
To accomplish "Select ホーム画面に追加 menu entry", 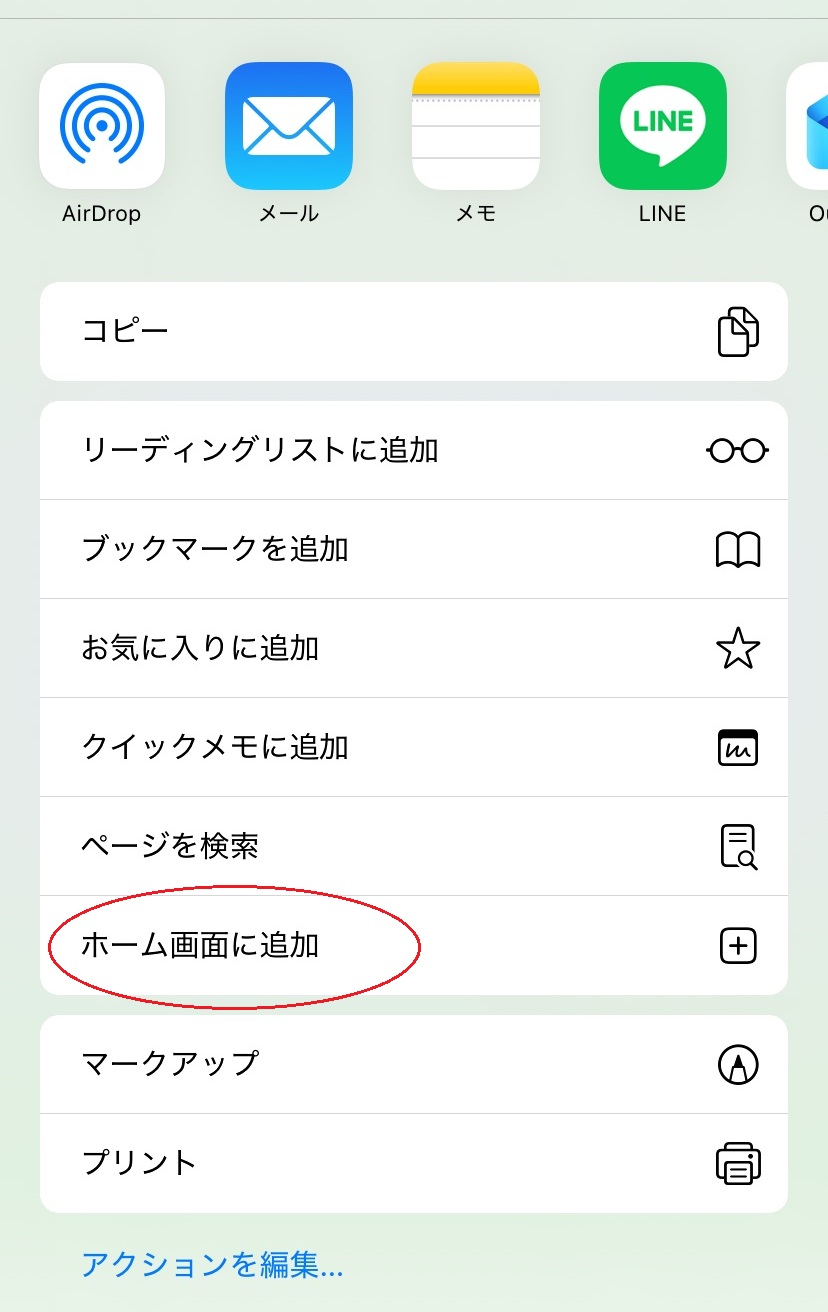I will pos(414,946).
